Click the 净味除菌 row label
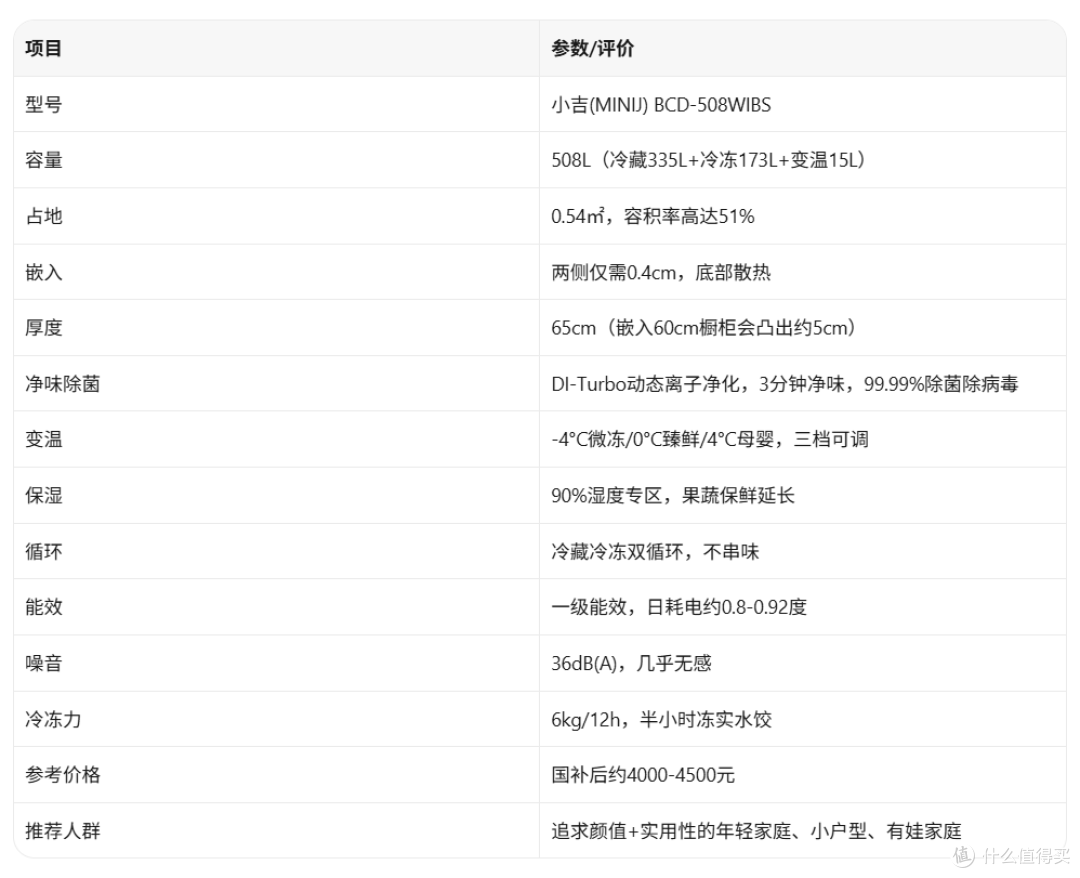Image resolution: width=1080 pixels, height=878 pixels. click(63, 384)
